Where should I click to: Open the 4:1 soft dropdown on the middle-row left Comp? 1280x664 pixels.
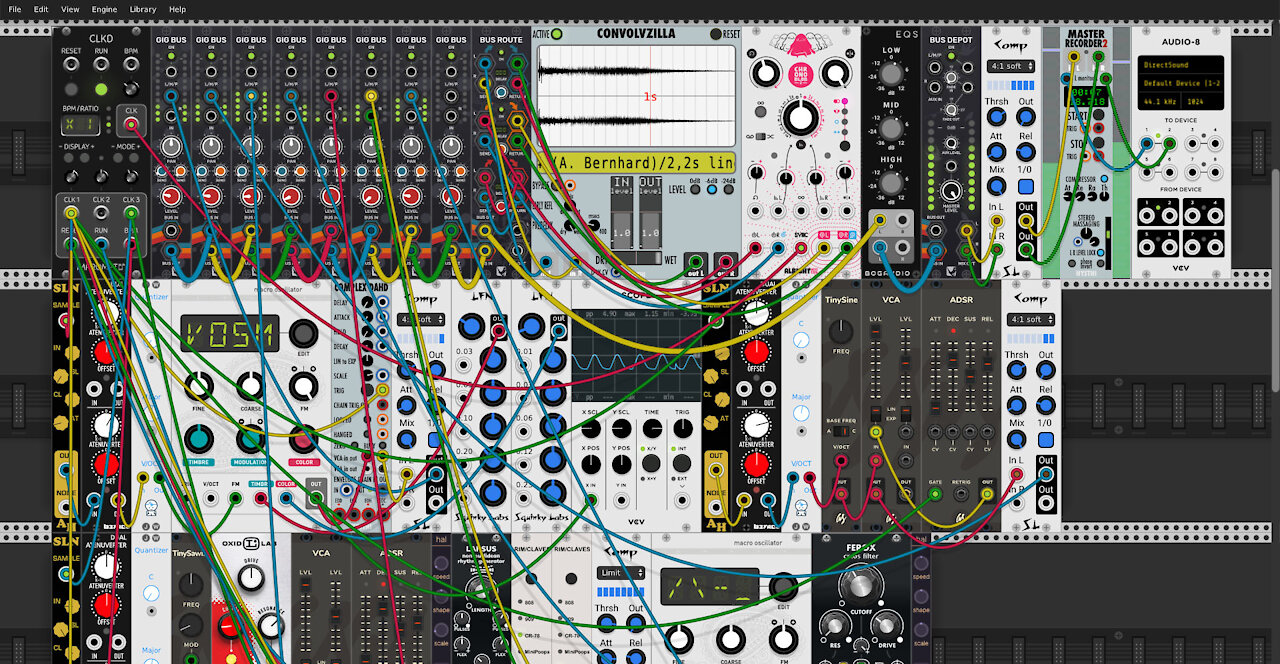point(420,319)
